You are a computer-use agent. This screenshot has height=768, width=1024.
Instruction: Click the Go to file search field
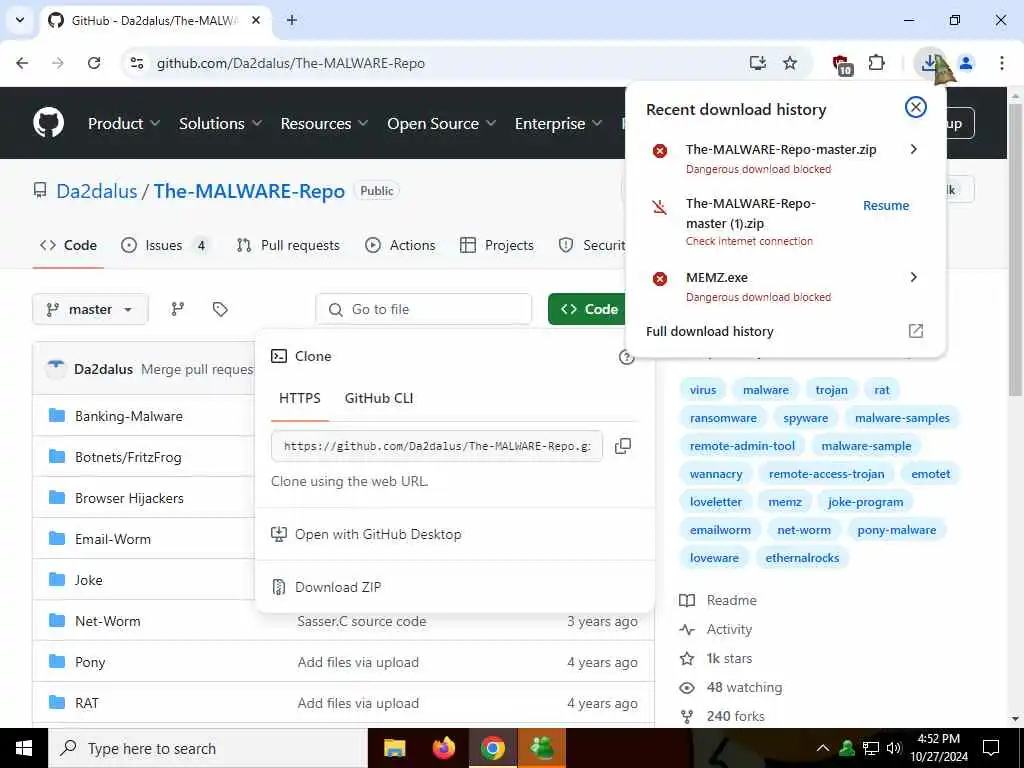(x=424, y=309)
